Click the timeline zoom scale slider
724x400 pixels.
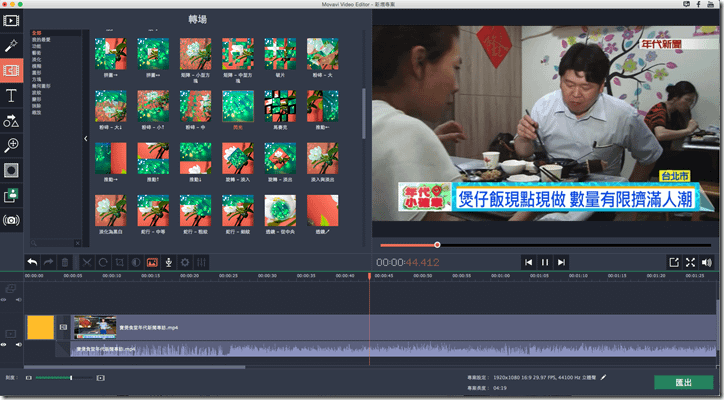pos(64,378)
